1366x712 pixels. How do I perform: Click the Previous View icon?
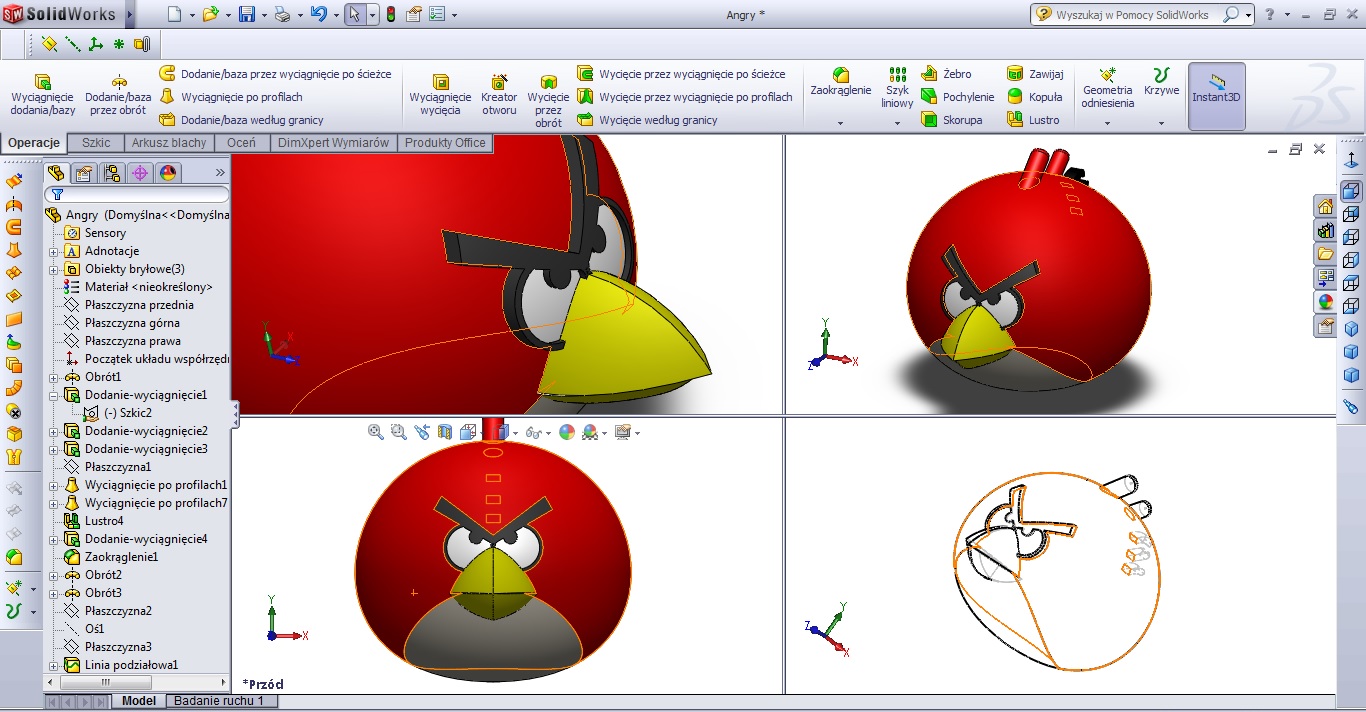pos(422,432)
